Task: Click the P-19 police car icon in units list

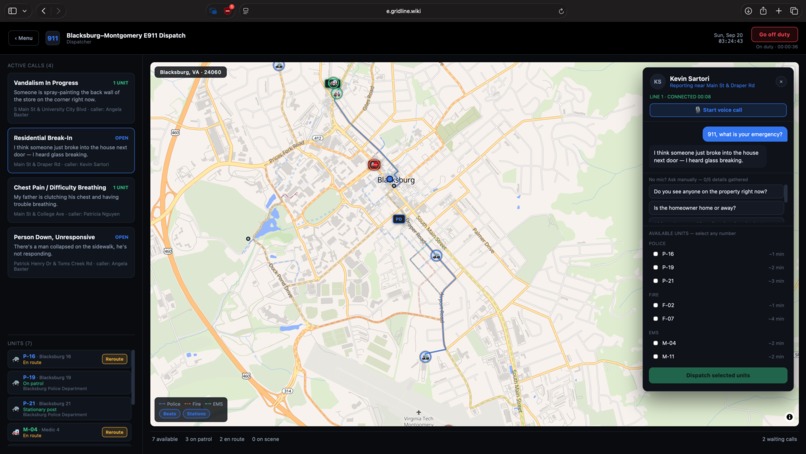Action: pos(16,383)
